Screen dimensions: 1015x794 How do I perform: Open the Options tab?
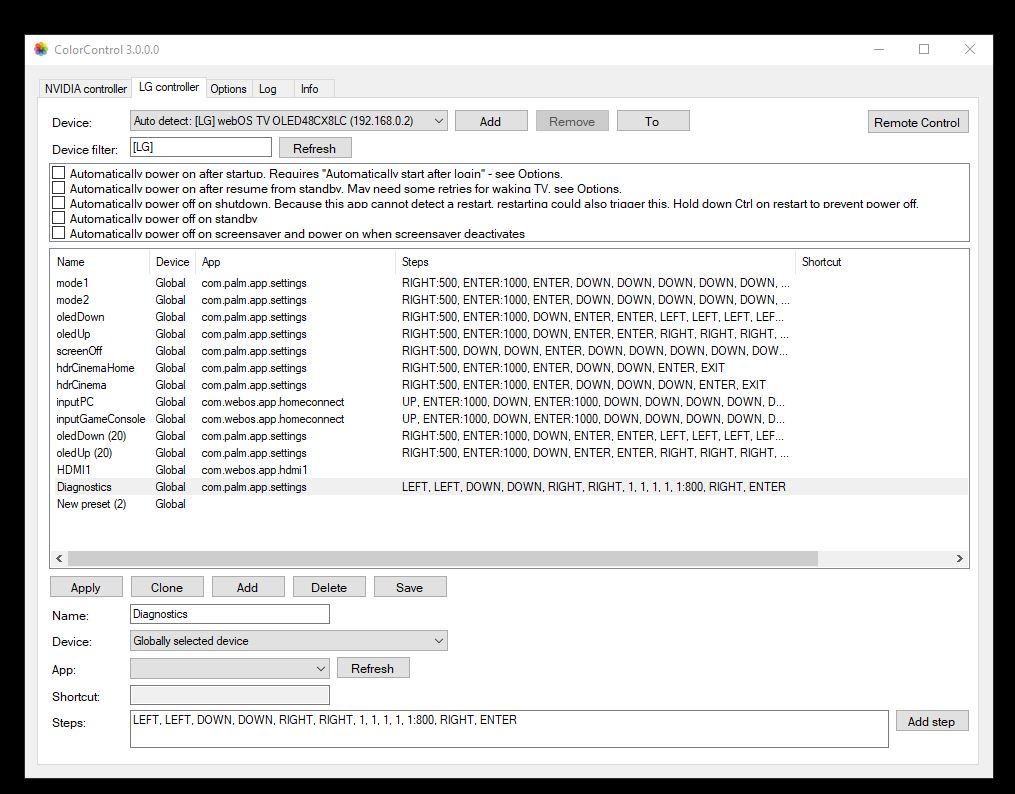pos(228,89)
